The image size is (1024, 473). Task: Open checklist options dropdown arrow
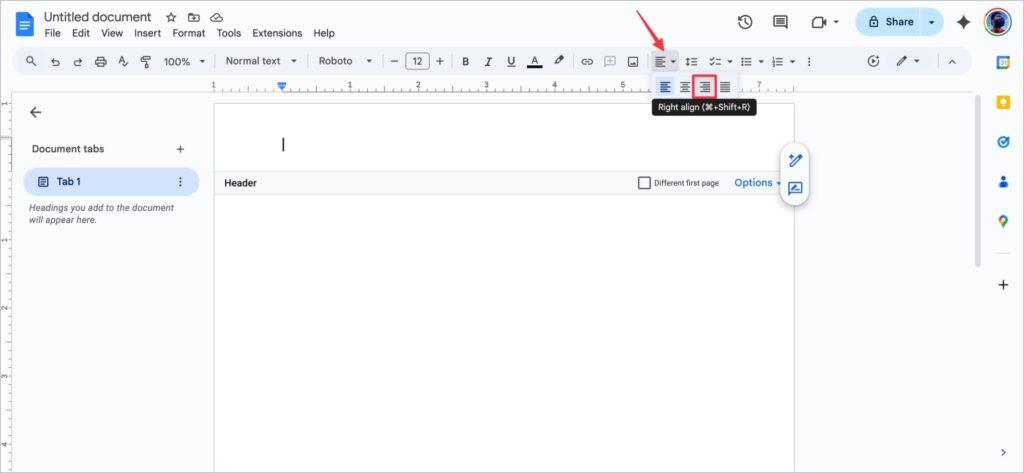point(729,61)
